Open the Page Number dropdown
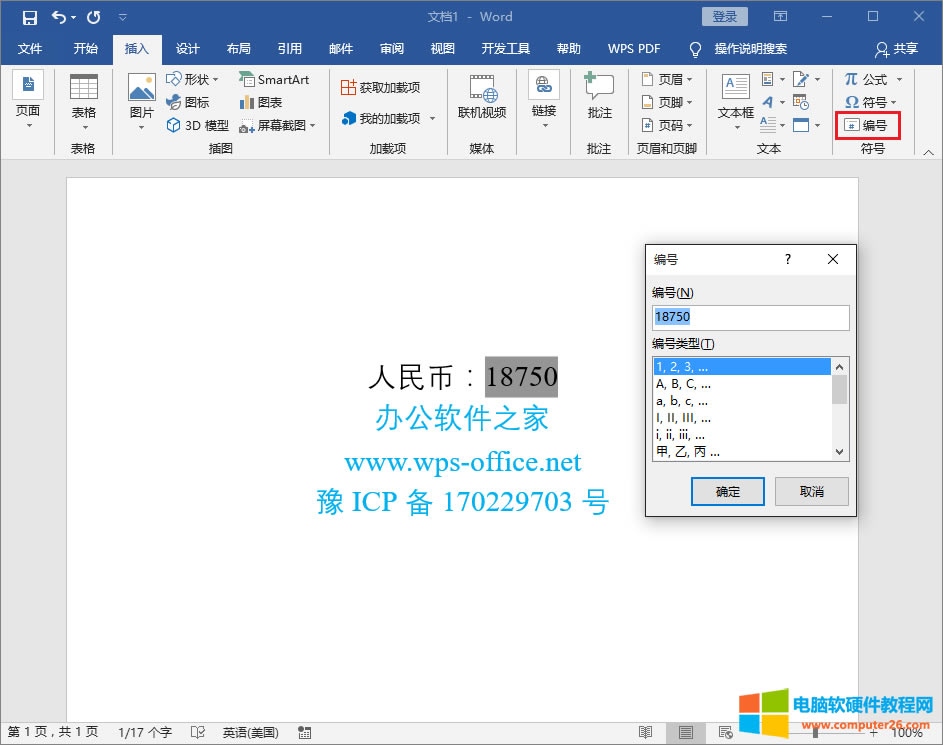This screenshot has width=943, height=745. 663,125
